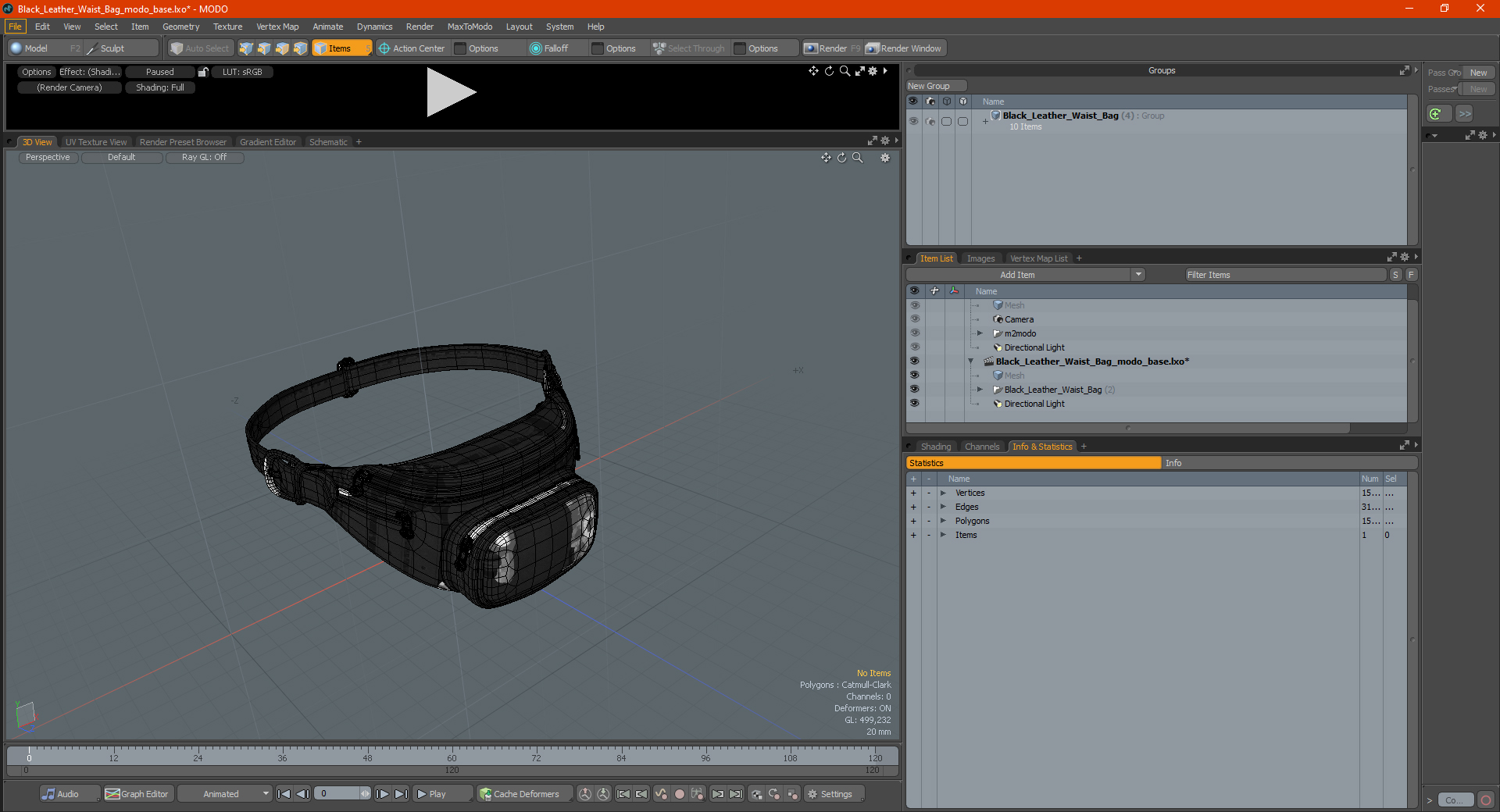Expand Items statistics row
The height and width of the screenshot is (812, 1500).
943,536
